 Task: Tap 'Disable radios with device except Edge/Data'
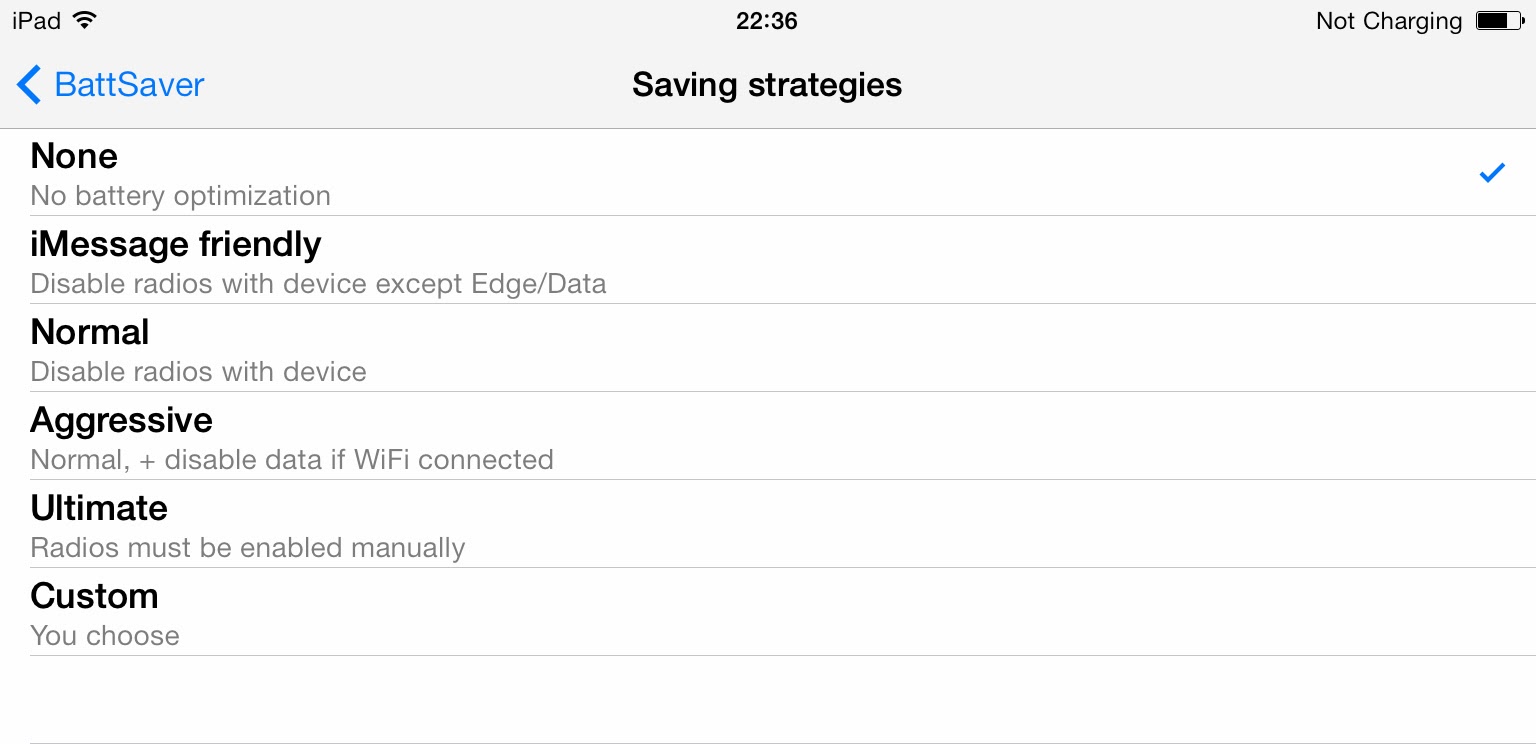(x=318, y=284)
